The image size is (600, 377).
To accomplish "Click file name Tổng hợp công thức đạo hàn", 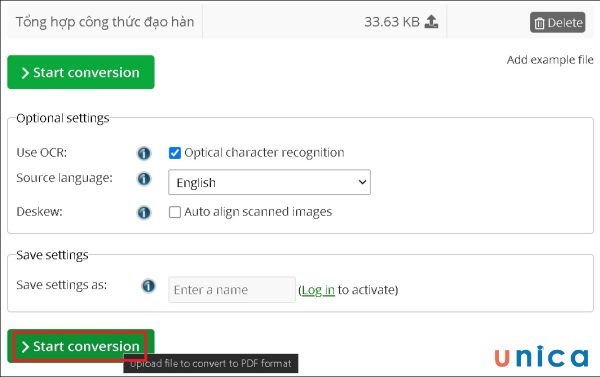I will 105,22.
